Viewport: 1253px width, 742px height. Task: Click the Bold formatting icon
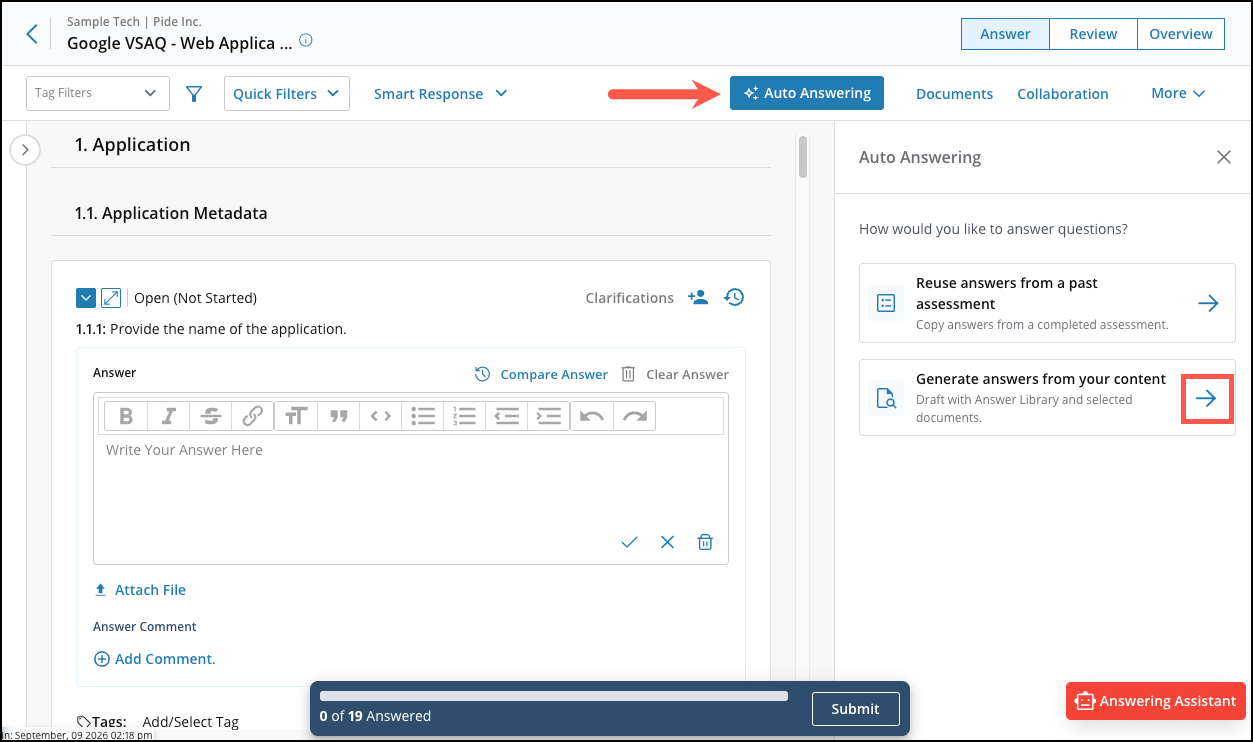(126, 416)
